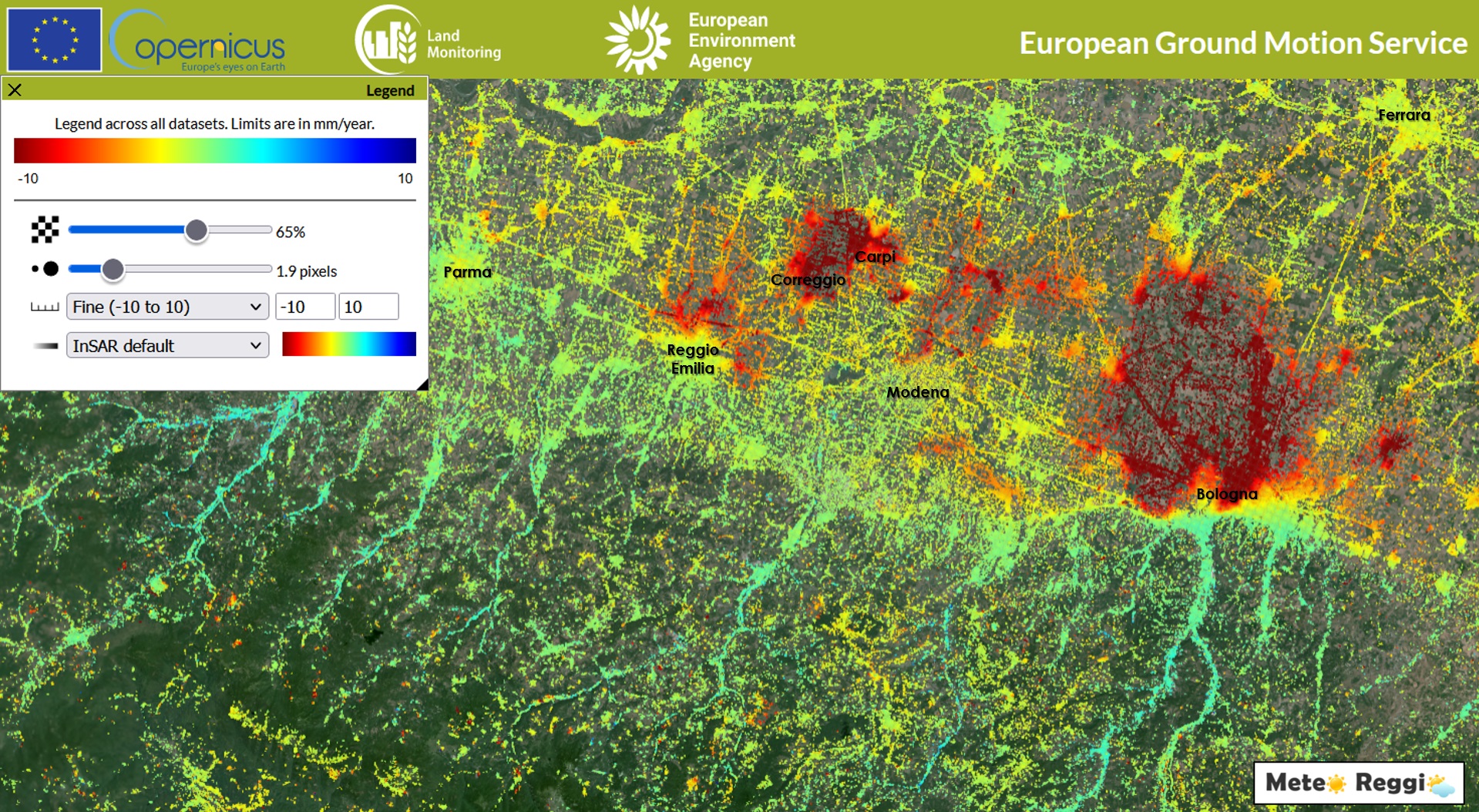Click the European Environment Agency logo
This screenshot has height=812, width=1479.
[700, 40]
